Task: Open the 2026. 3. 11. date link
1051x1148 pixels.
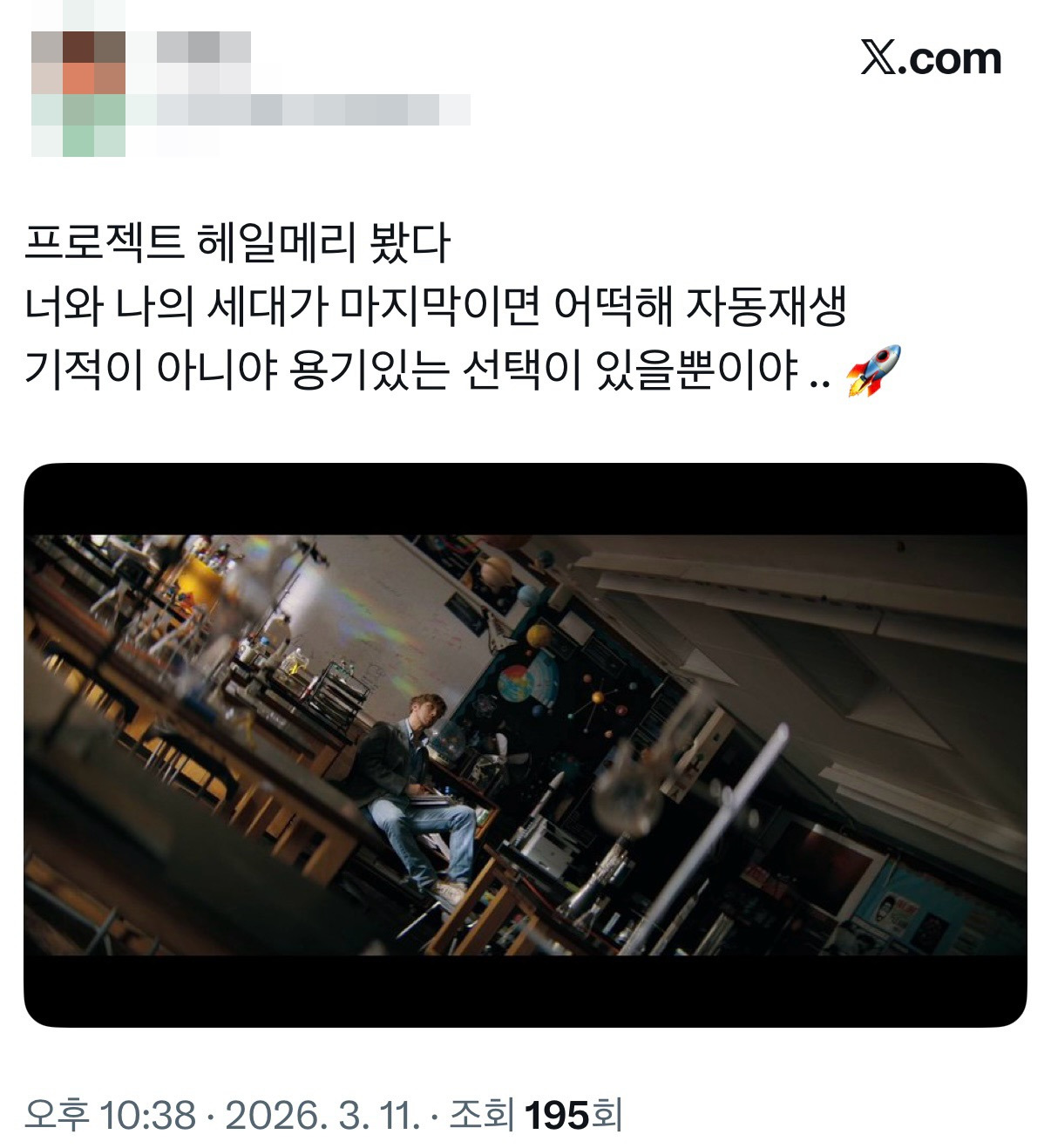Action: [323, 1114]
